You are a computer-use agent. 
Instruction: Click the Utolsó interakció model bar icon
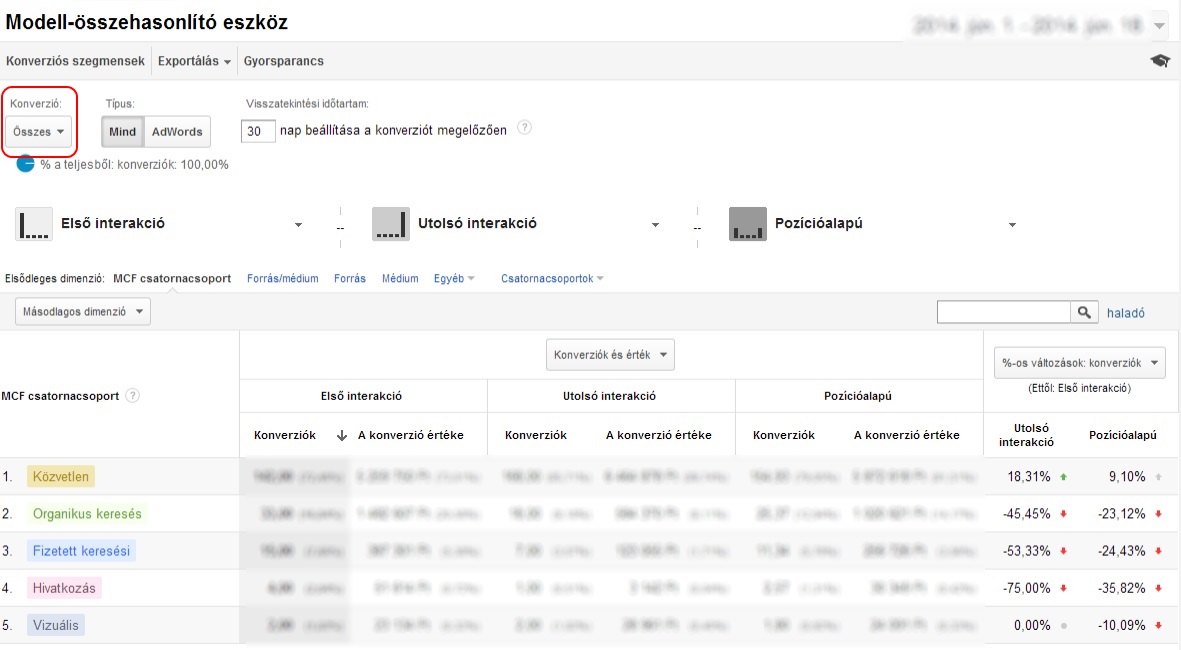391,224
